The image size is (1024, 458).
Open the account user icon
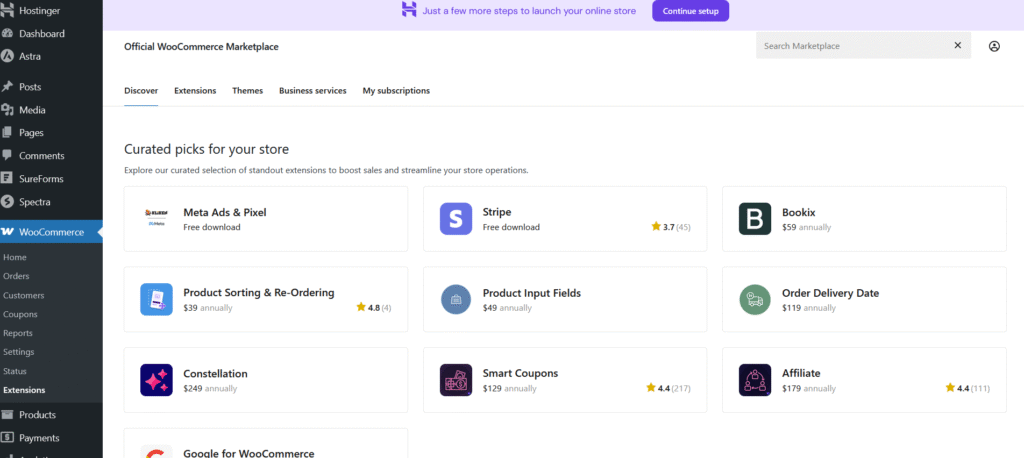[x=994, y=46]
